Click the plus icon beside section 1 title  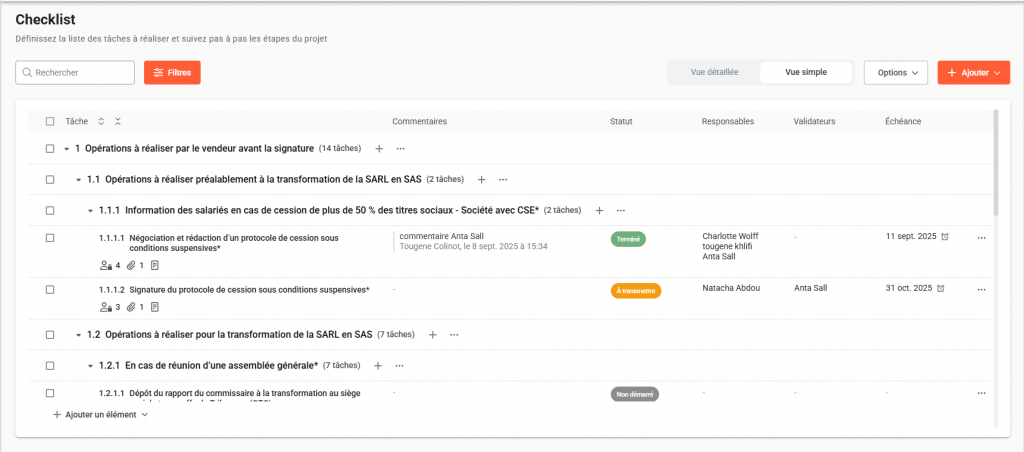coord(379,149)
